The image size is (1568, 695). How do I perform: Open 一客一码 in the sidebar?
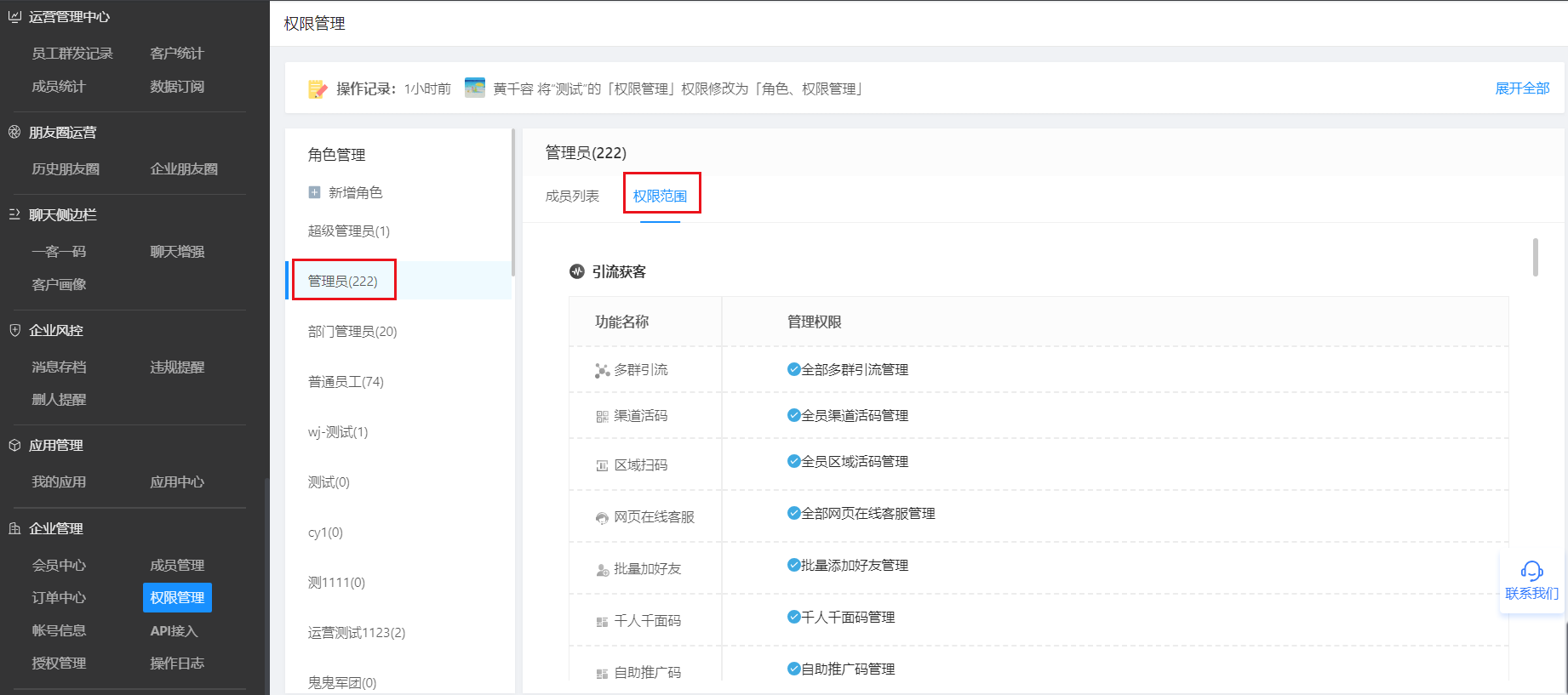[x=59, y=251]
